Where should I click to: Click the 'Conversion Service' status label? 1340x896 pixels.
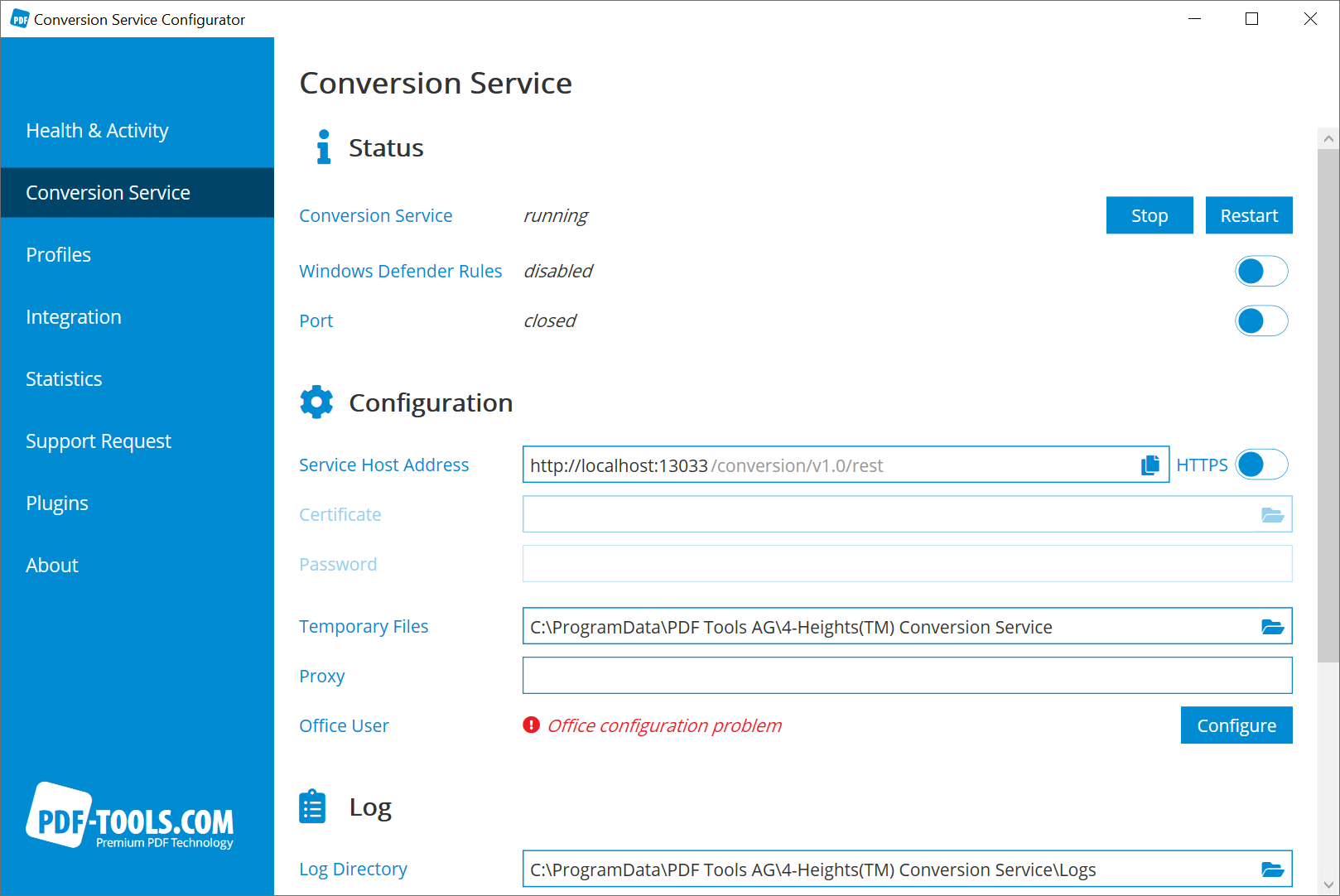[376, 216]
